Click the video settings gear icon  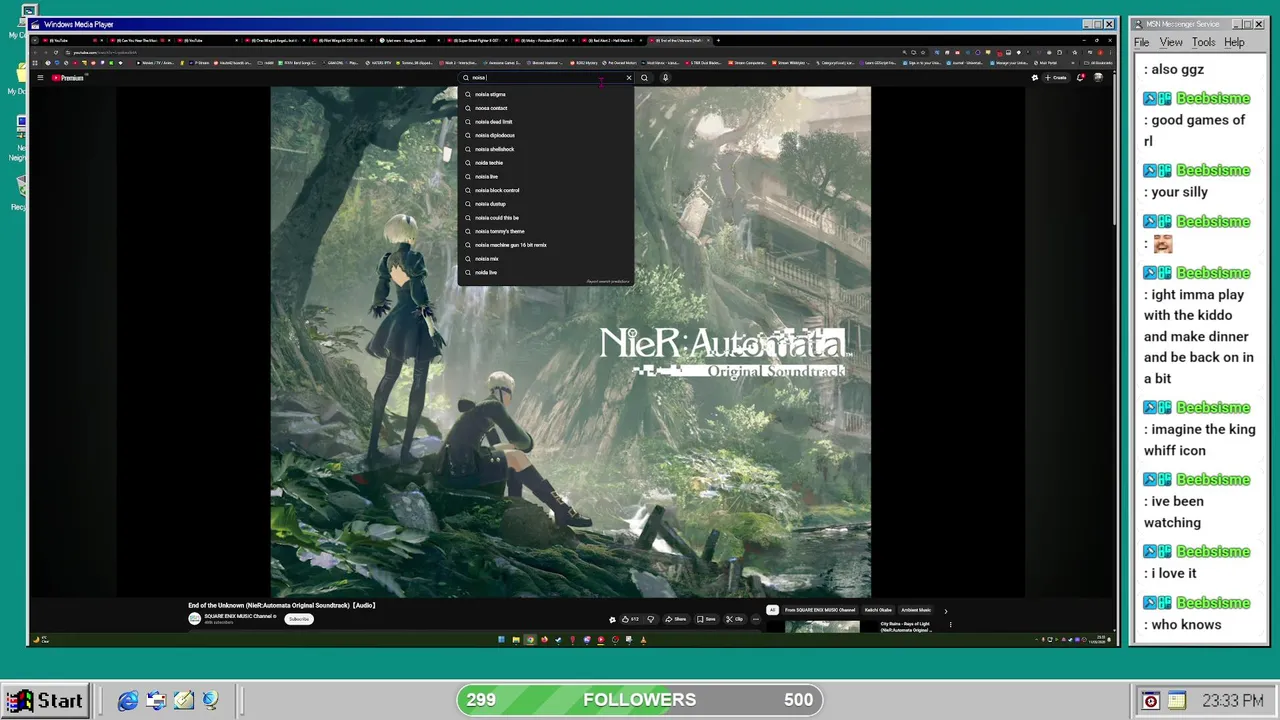tap(612, 619)
